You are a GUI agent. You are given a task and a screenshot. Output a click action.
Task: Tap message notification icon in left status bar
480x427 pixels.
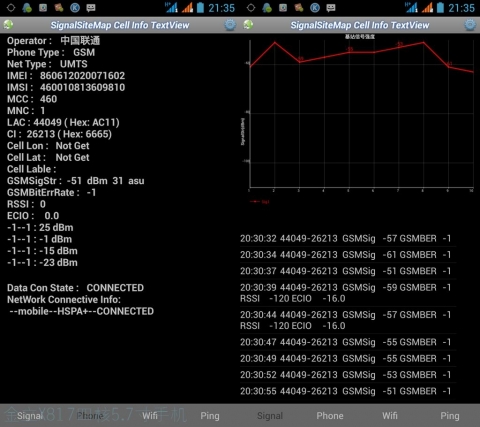point(91,8)
